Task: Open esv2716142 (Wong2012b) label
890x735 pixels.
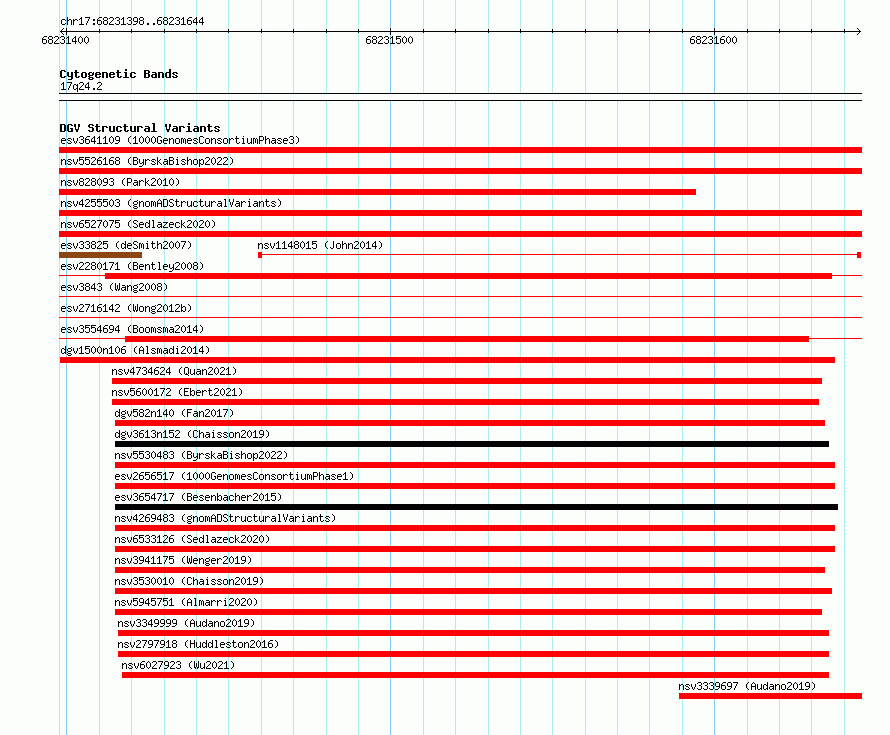Action: point(126,308)
